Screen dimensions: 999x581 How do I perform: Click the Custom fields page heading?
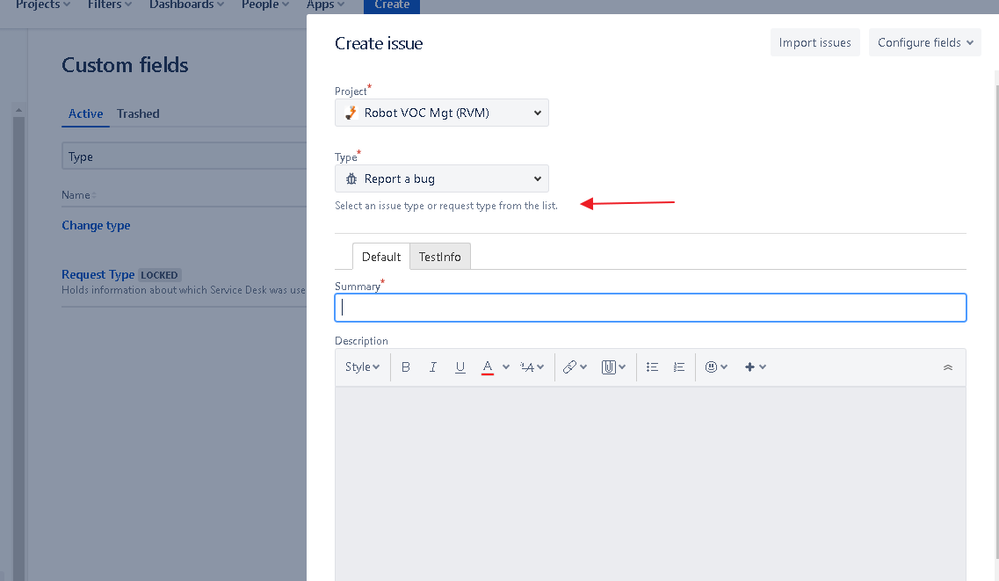pyautogui.click(x=125, y=65)
